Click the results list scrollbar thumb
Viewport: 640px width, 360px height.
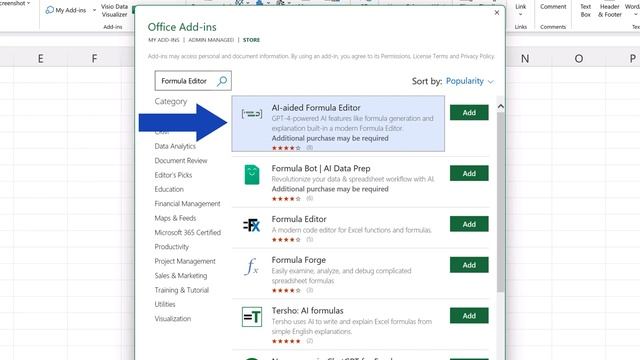pyautogui.click(x=500, y=202)
